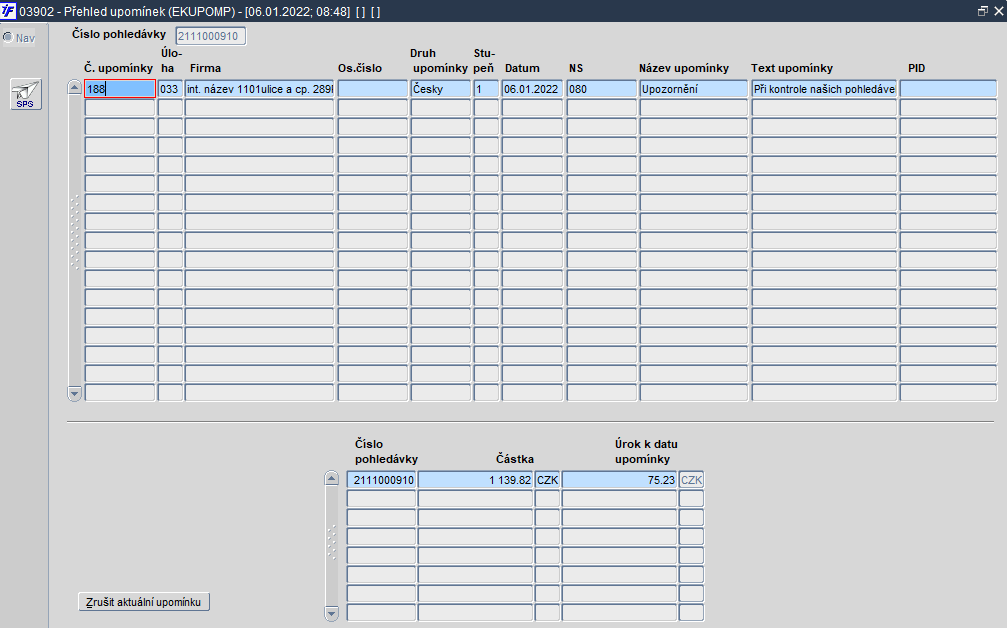
Task: Click down arrow of upper table scrollbar
Action: tap(74, 393)
